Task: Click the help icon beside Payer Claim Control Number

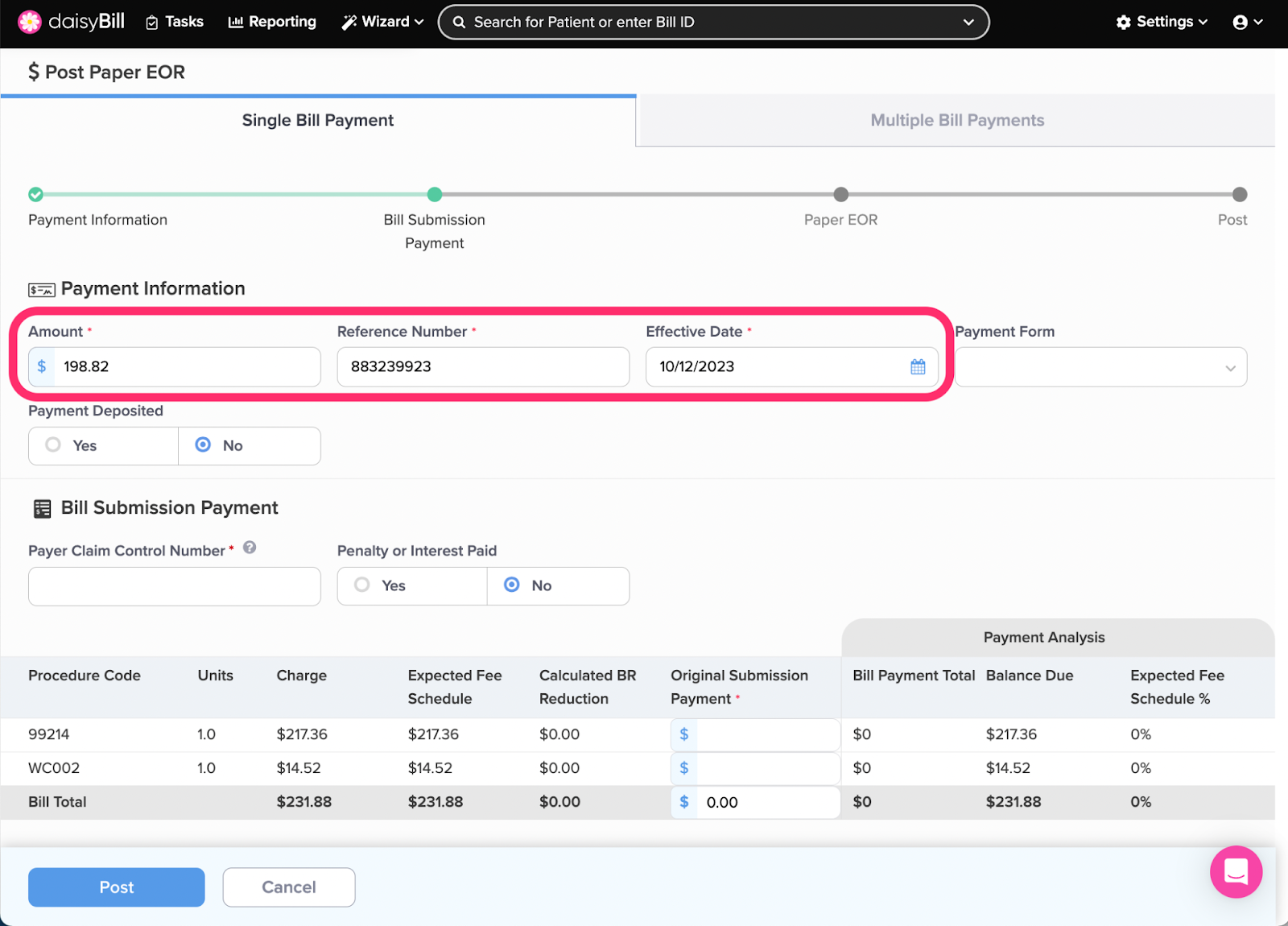Action: click(x=250, y=548)
